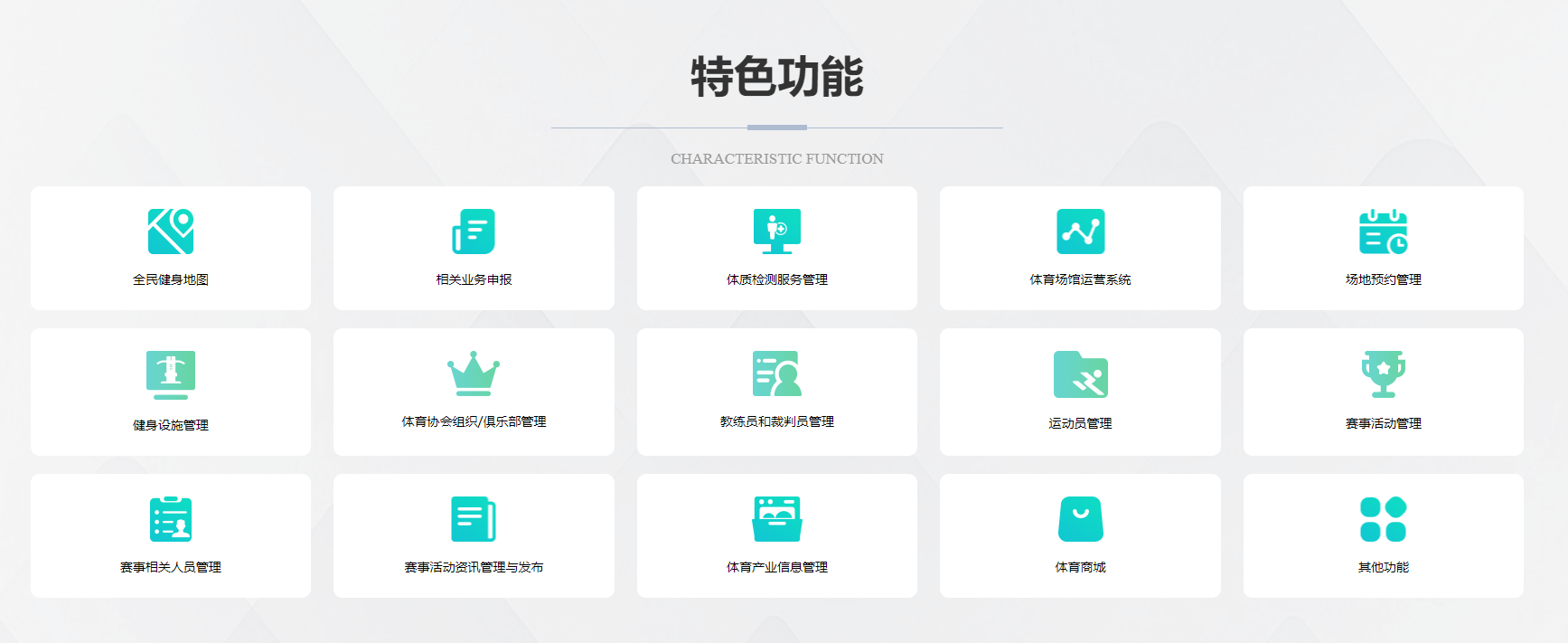Open the 相关业务申报 document icon
Viewport: 1568px width, 643px height.
click(x=474, y=232)
